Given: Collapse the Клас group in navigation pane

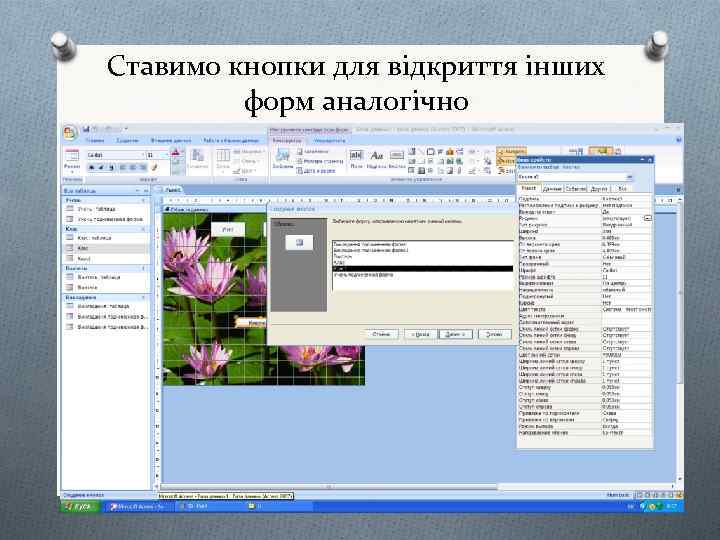Looking at the screenshot, I should click(143, 229).
